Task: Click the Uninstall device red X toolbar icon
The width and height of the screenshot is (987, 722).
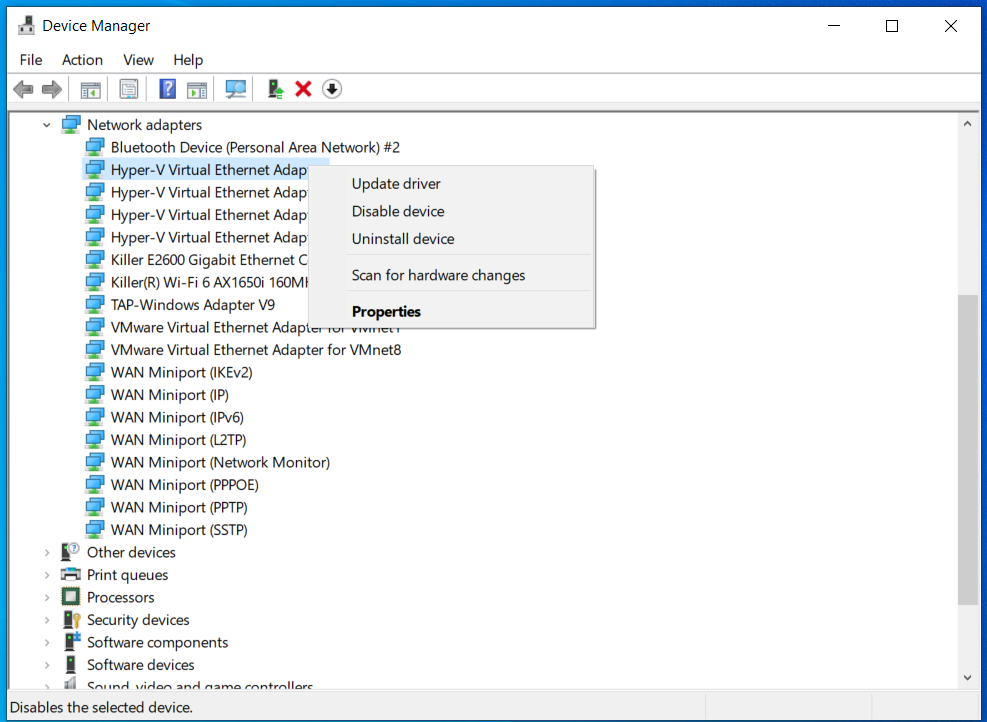Action: point(303,89)
